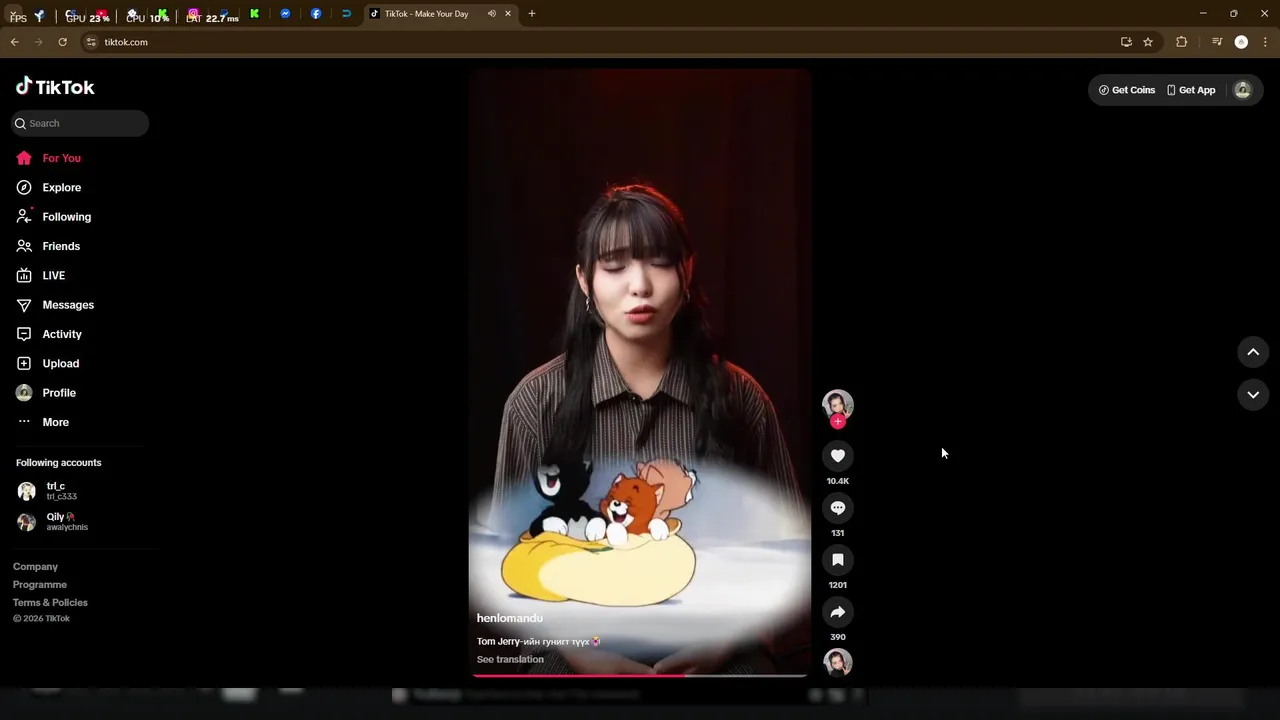Focus the TikTok Search field

click(x=80, y=123)
